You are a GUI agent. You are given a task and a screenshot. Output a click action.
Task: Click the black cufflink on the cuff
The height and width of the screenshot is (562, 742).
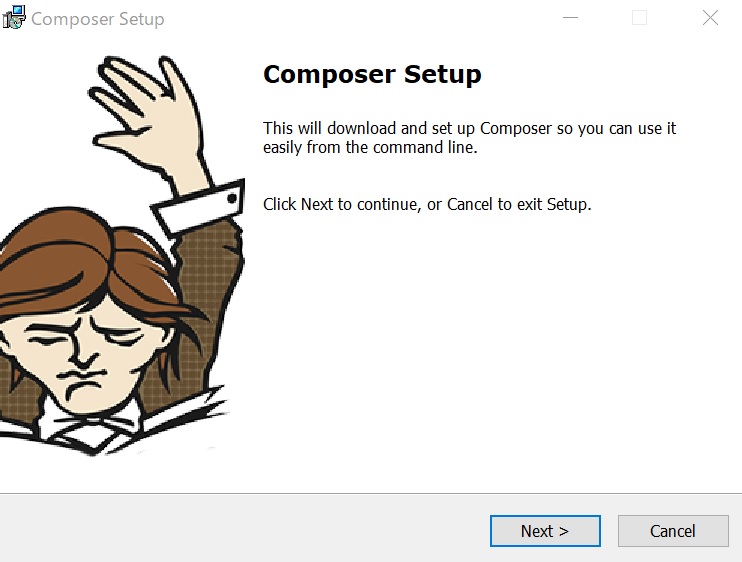232,198
